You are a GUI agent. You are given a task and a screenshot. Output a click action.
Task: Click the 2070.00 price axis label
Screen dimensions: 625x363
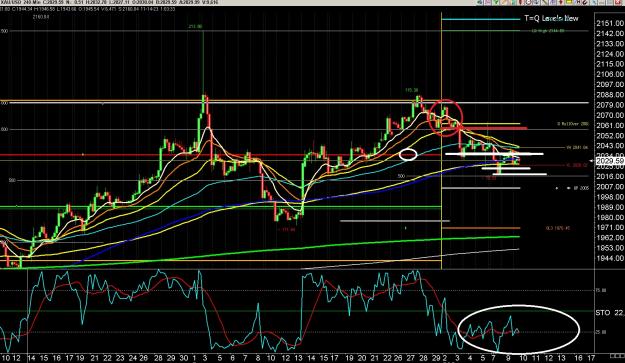click(x=610, y=116)
